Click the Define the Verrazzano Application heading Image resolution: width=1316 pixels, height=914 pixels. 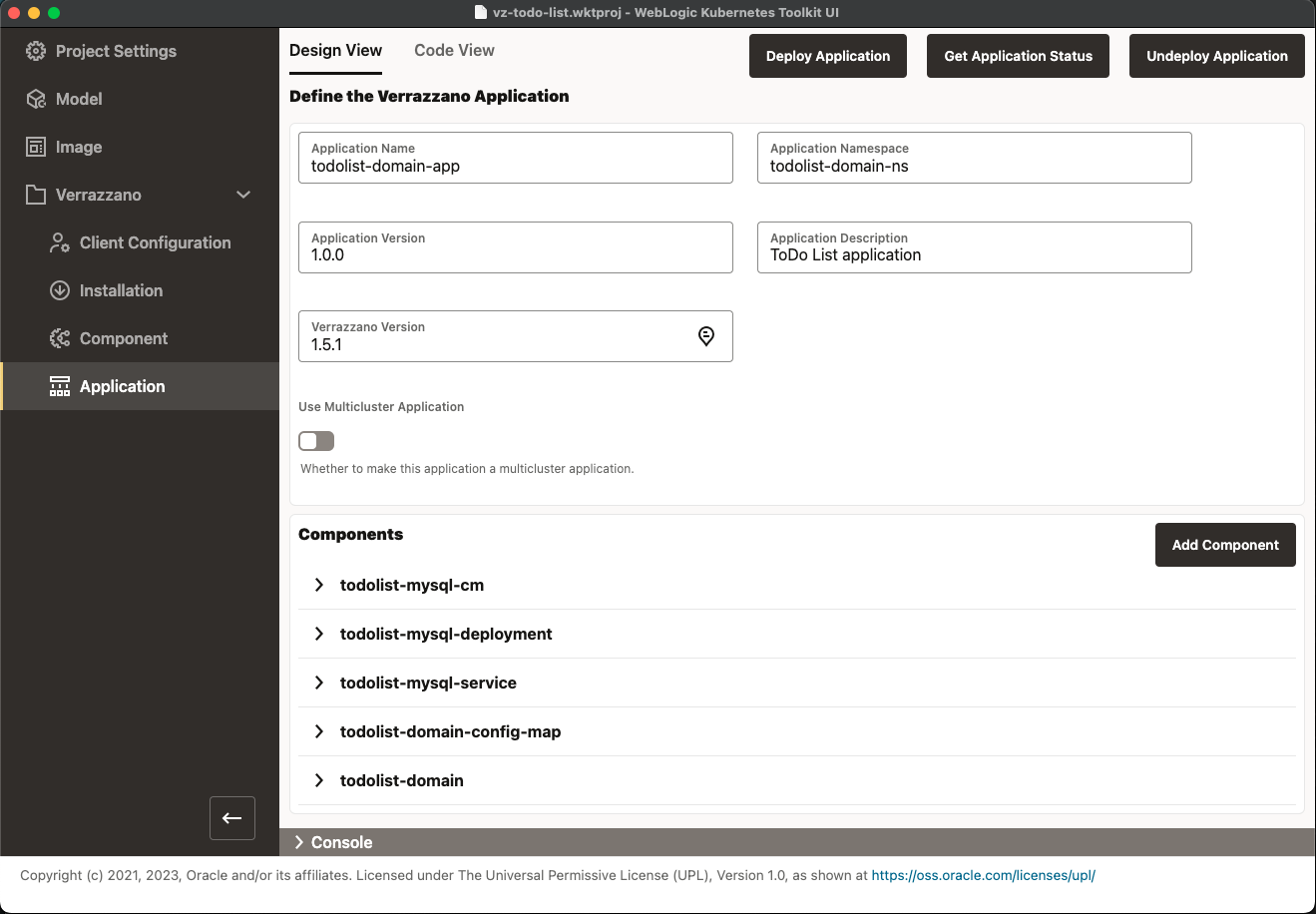point(429,96)
